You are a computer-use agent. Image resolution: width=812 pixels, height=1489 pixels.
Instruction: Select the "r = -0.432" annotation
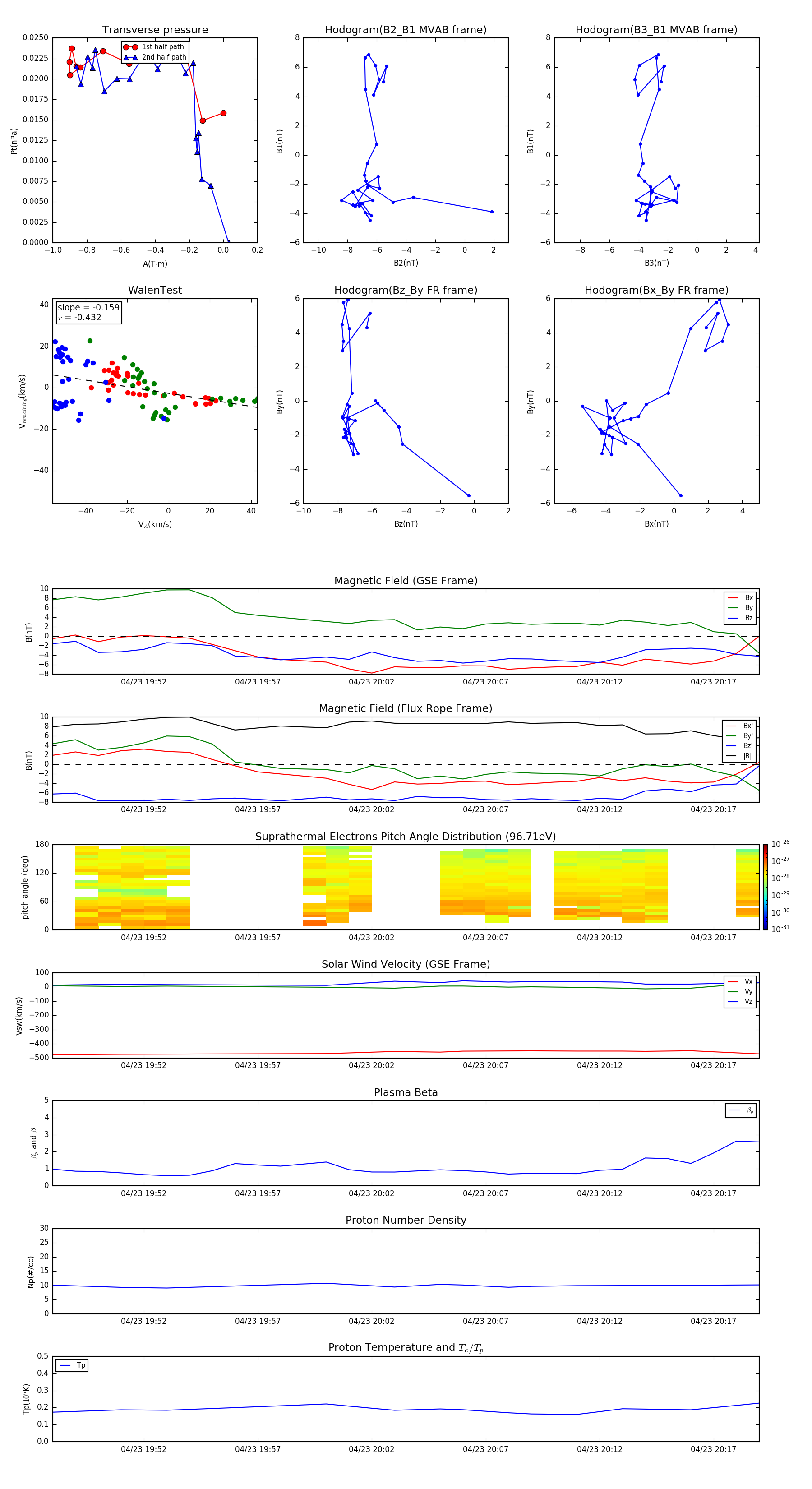(x=80, y=317)
